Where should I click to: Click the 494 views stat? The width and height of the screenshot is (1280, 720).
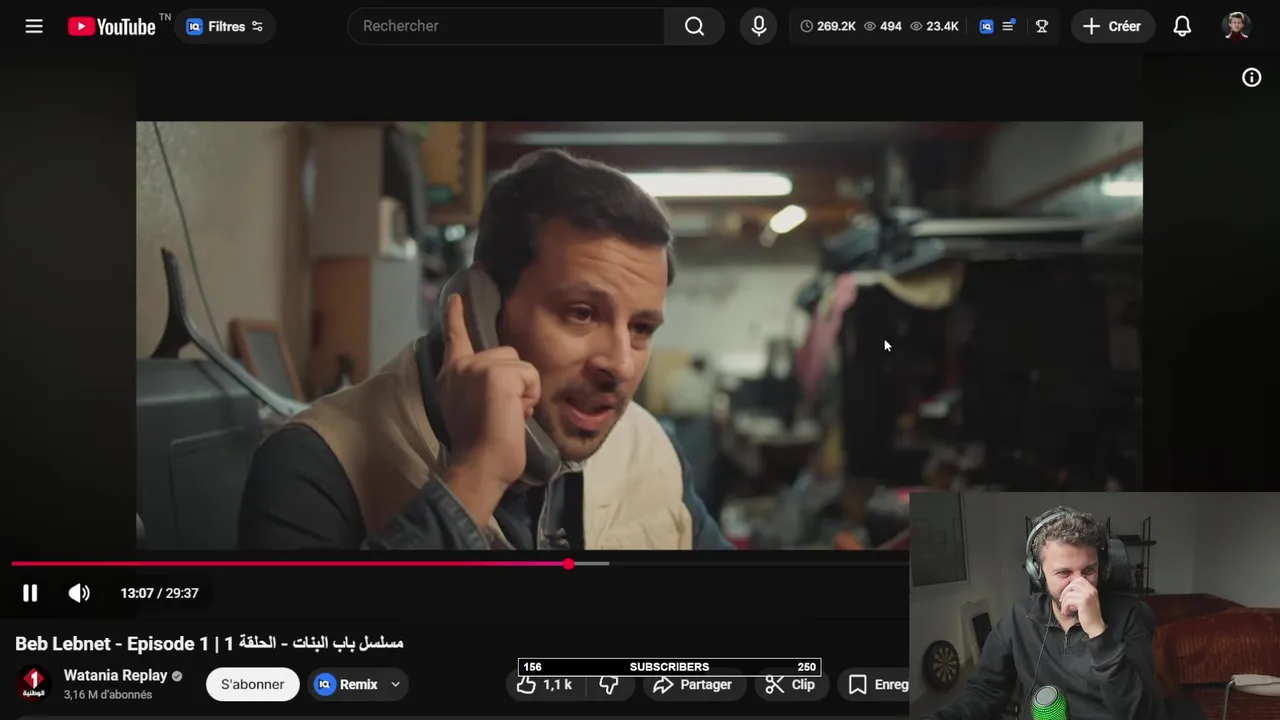click(882, 26)
